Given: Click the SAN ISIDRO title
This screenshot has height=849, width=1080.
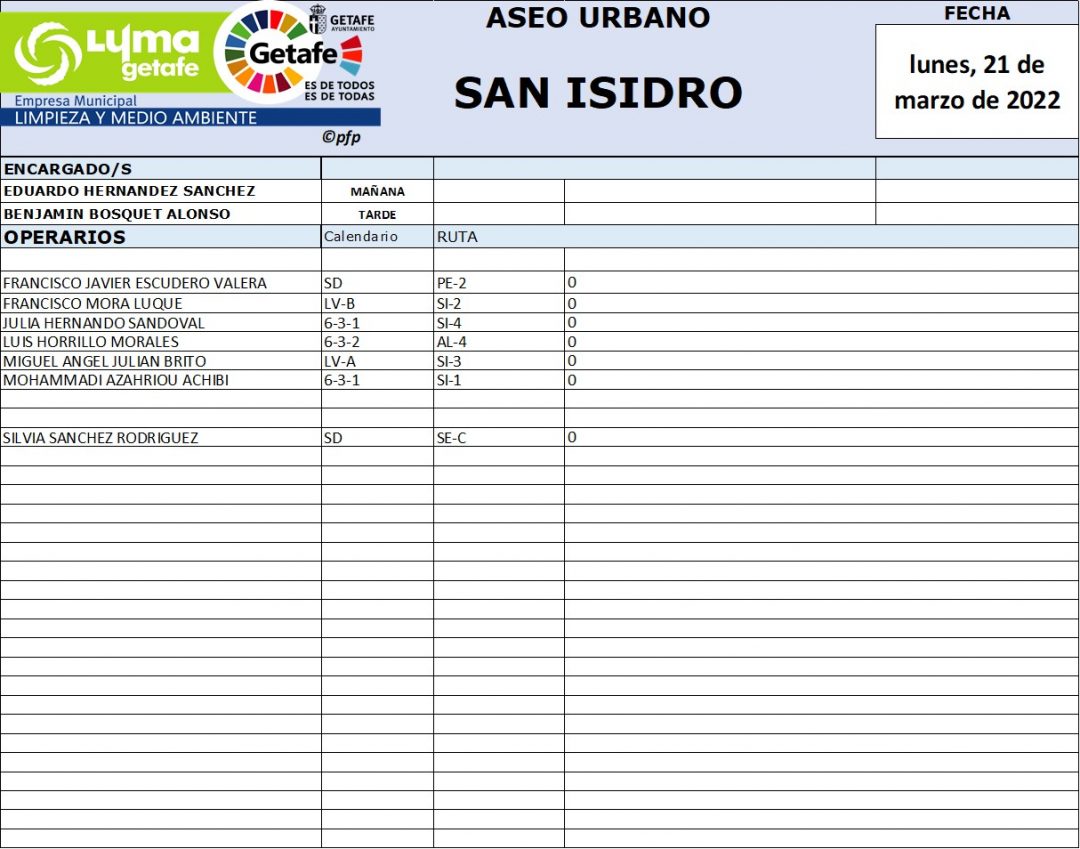Looking at the screenshot, I should click(x=598, y=93).
